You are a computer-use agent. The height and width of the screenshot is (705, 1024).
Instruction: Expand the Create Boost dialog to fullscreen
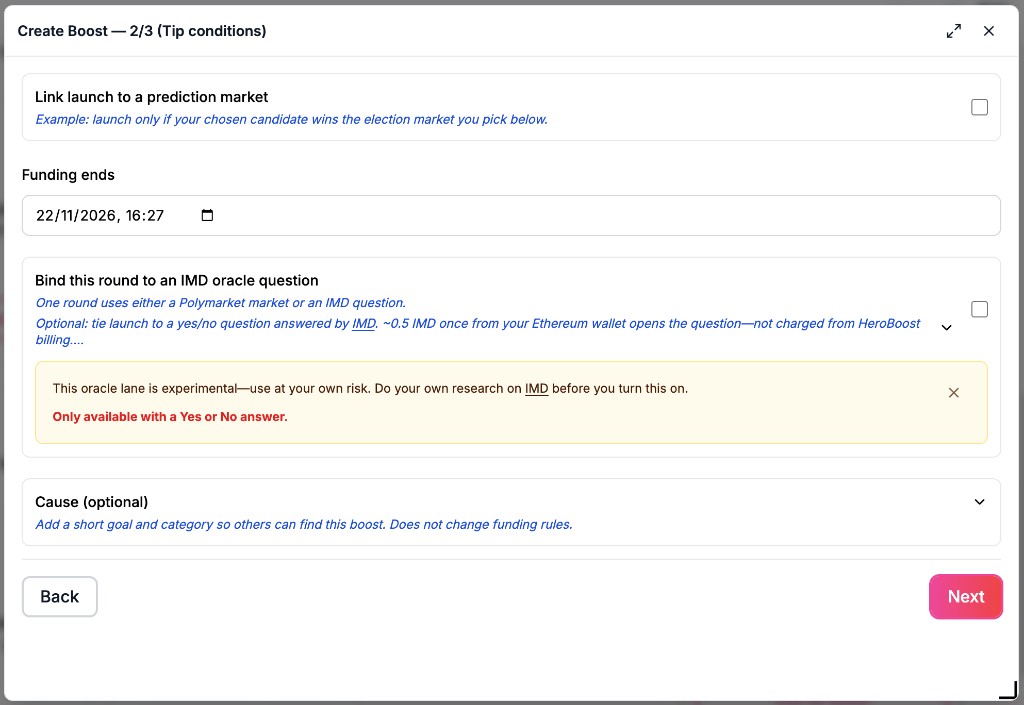pyautogui.click(x=953, y=31)
